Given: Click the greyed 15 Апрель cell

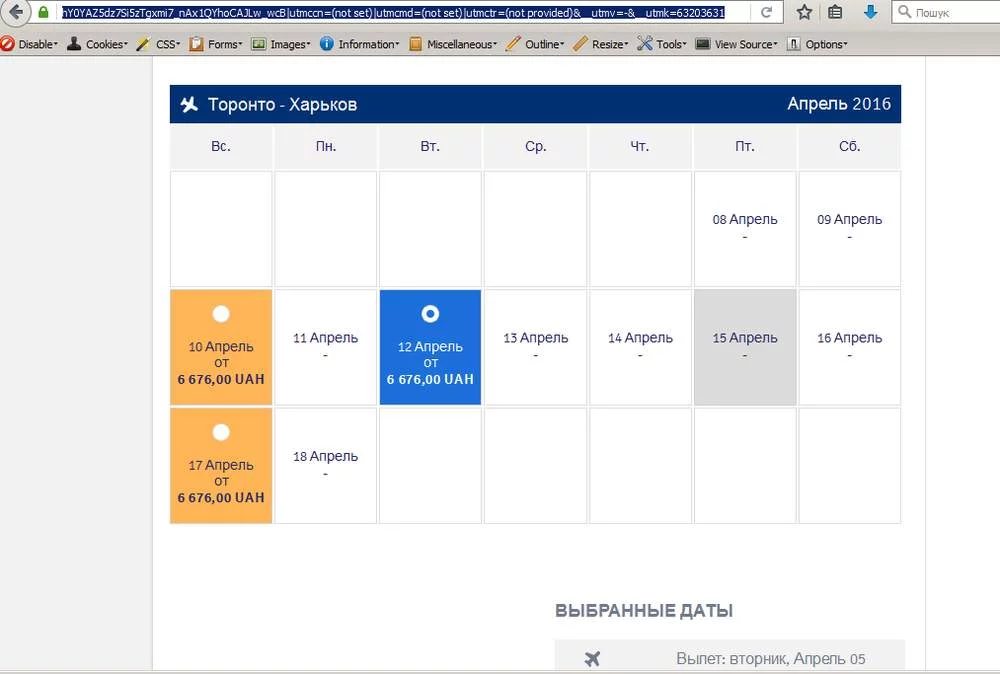Looking at the screenshot, I should coord(745,347).
